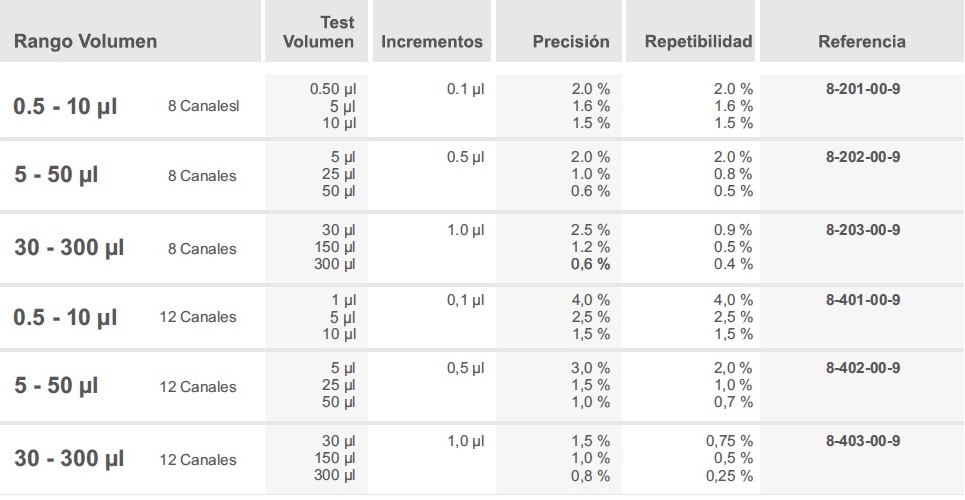Click the bold 0,6 % precision value
Screen dimensions: 965x500
tap(590, 264)
